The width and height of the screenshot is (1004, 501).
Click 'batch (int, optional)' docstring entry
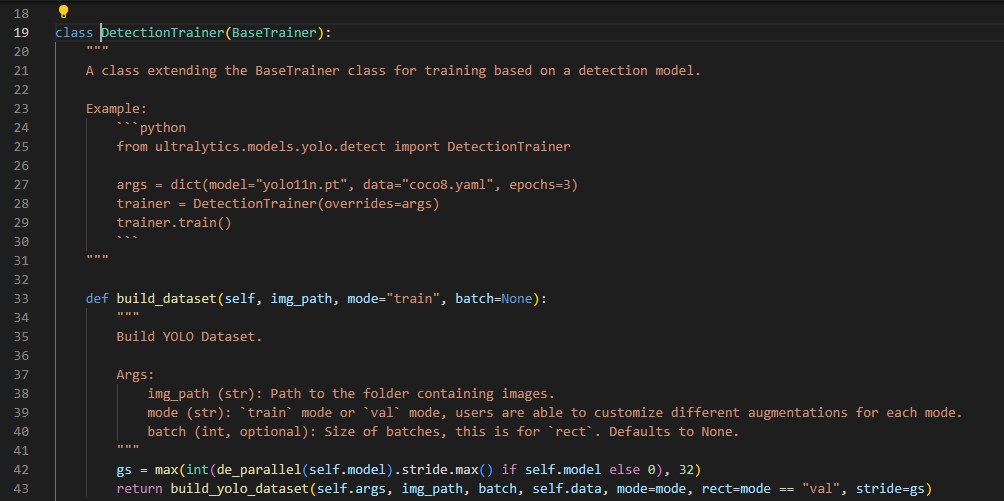coord(232,432)
